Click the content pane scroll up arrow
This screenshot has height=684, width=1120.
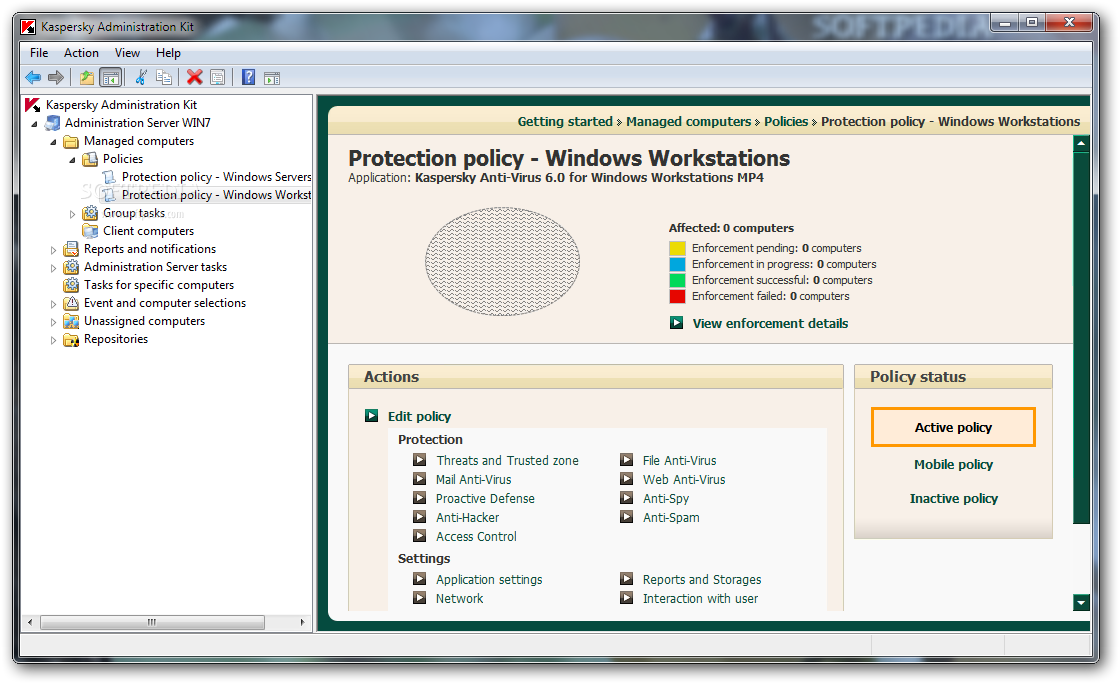point(1081,144)
